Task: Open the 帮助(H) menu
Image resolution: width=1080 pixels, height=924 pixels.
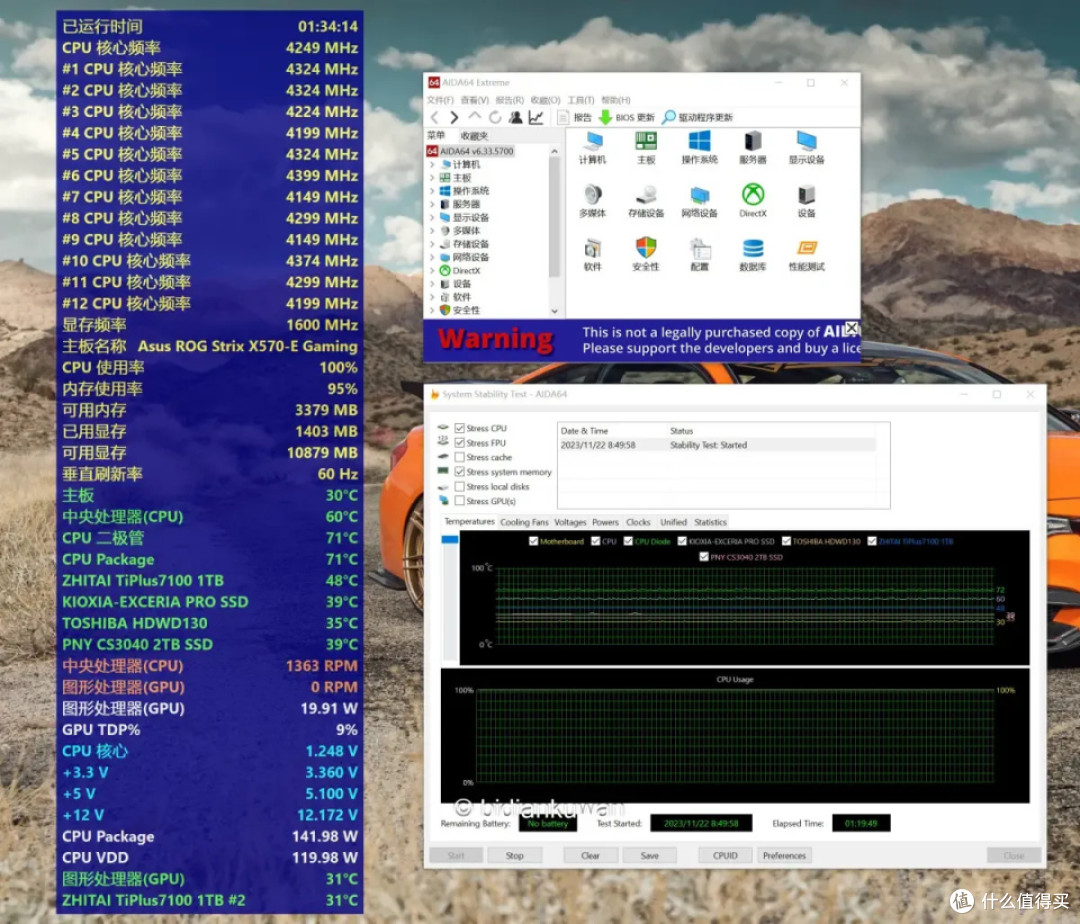Action: point(616,101)
